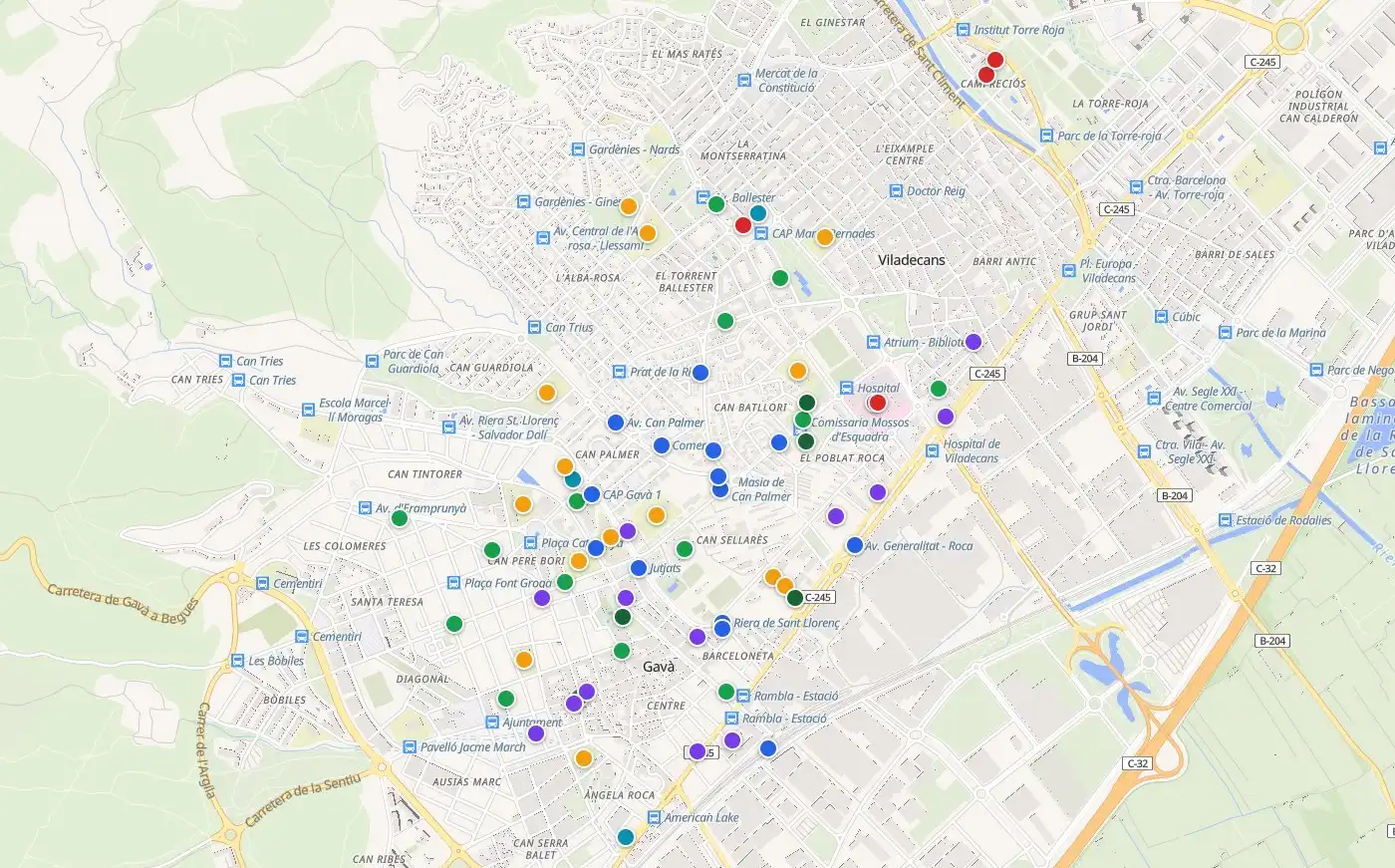The image size is (1395, 868).
Task: Click the blue marker at Av. Generalitat - Roca
Action: point(855,545)
